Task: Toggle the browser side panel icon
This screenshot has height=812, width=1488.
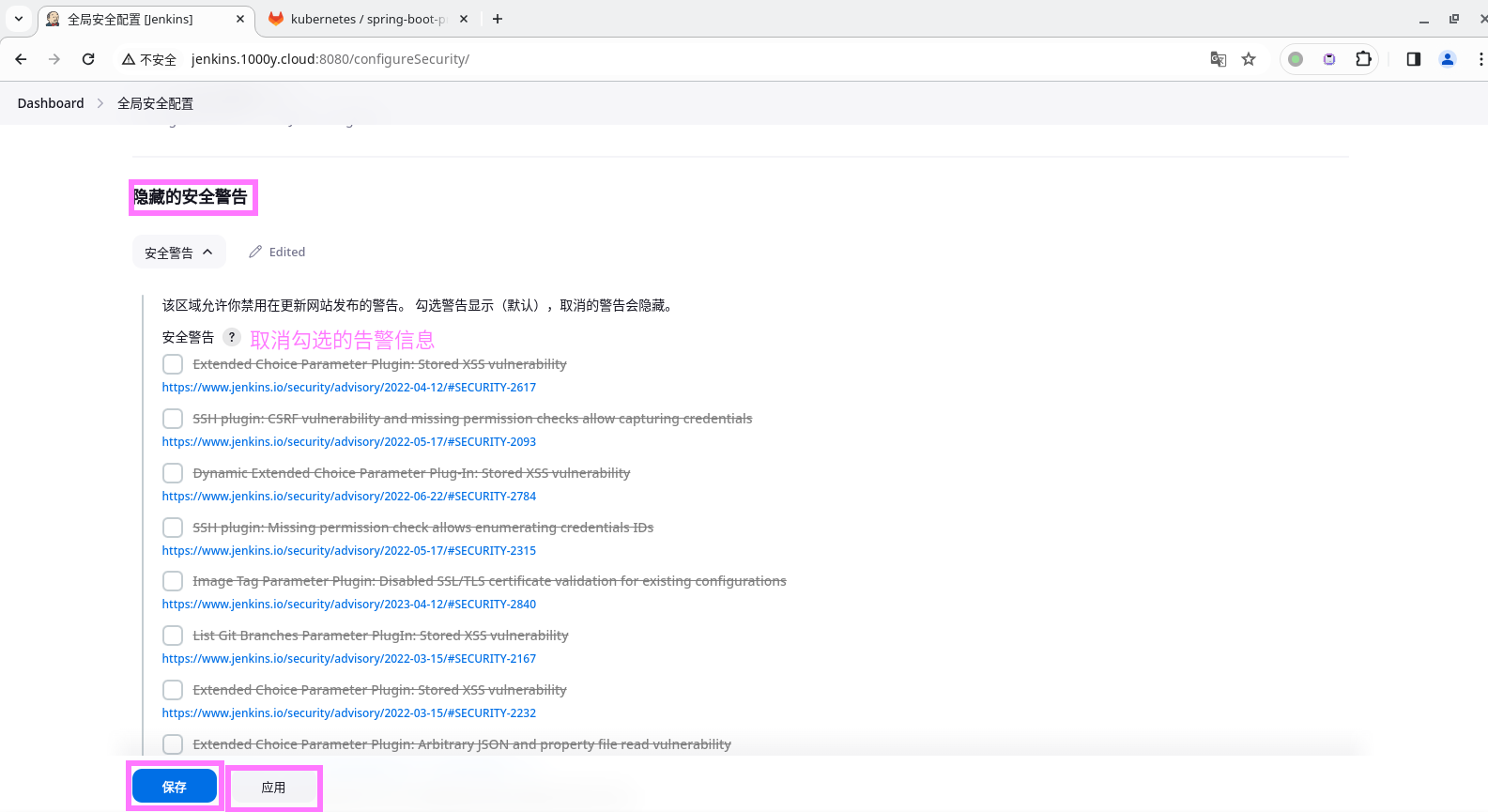Action: click(x=1414, y=59)
